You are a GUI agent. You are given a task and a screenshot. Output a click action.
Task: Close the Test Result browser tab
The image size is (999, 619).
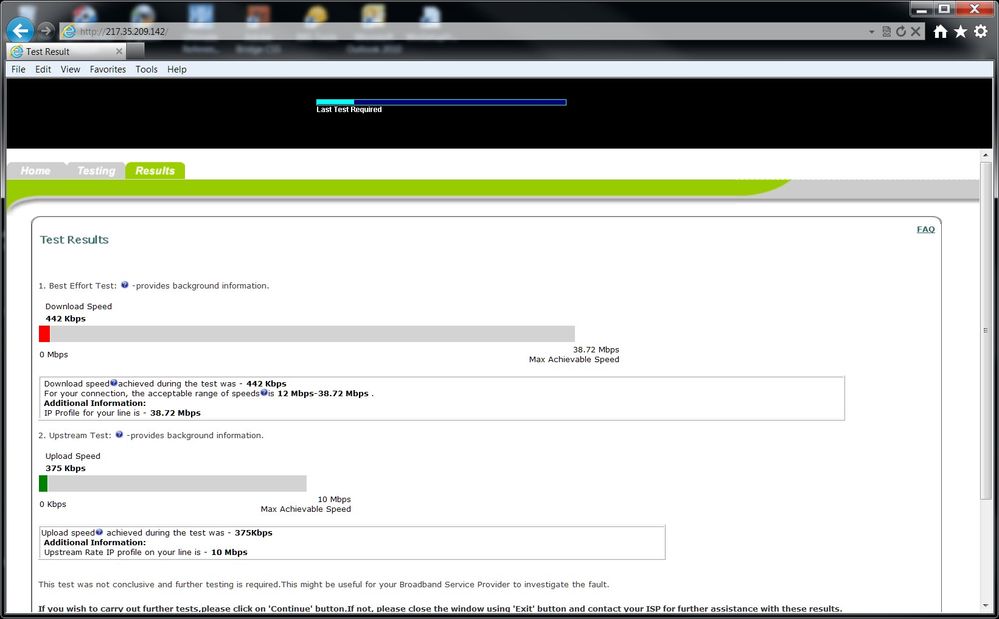pos(119,51)
